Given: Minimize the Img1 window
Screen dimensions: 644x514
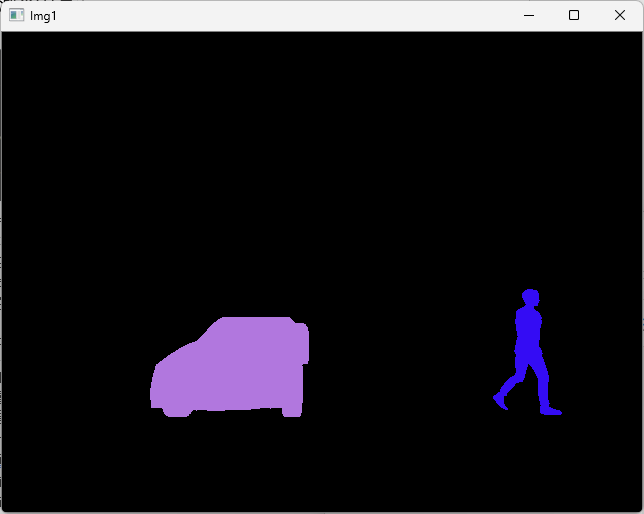Looking at the screenshot, I should click(x=528, y=16).
